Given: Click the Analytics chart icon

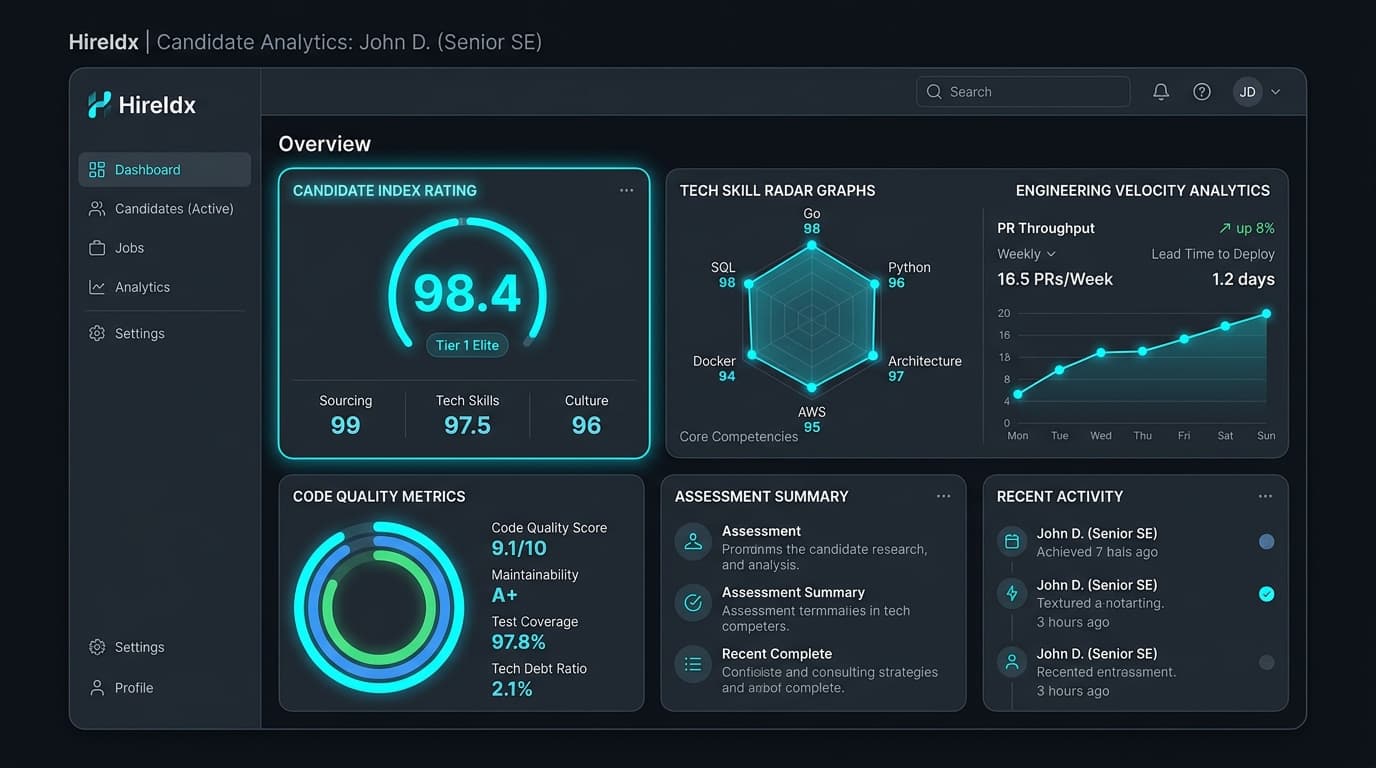Looking at the screenshot, I should [97, 287].
